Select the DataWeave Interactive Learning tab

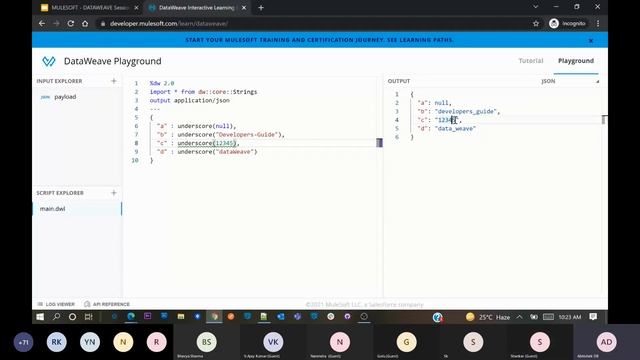pyautogui.click(x=197, y=8)
